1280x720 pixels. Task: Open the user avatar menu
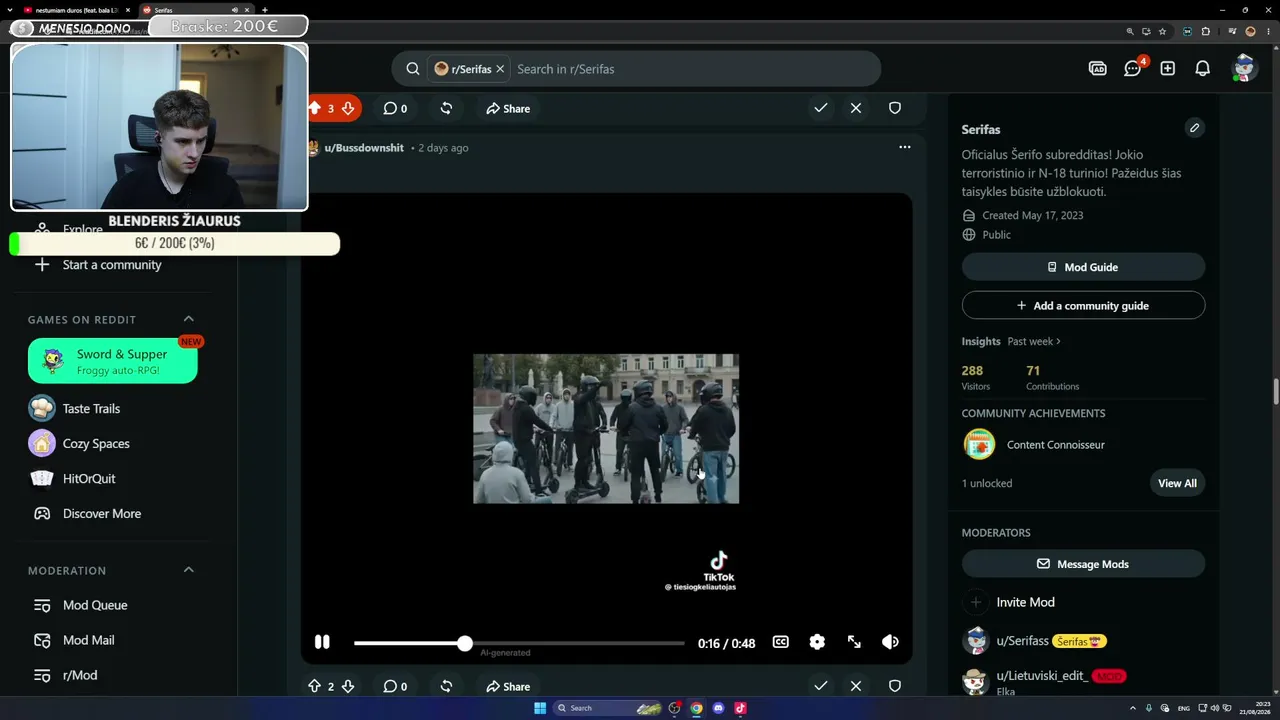click(1244, 68)
